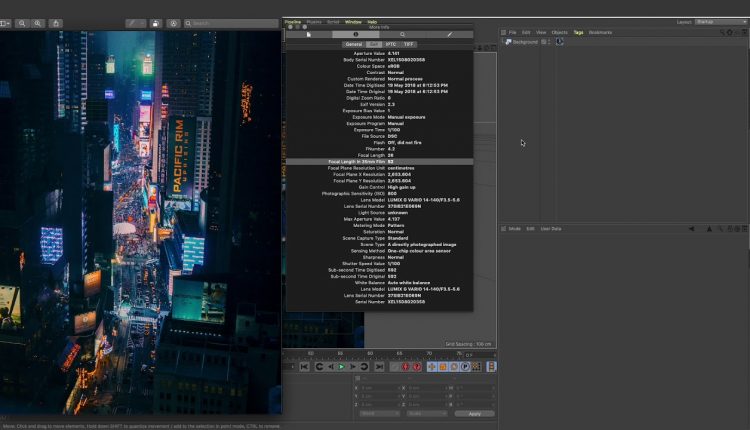
Task: Open Bookmarks menu in Object Manager
Action: point(600,33)
